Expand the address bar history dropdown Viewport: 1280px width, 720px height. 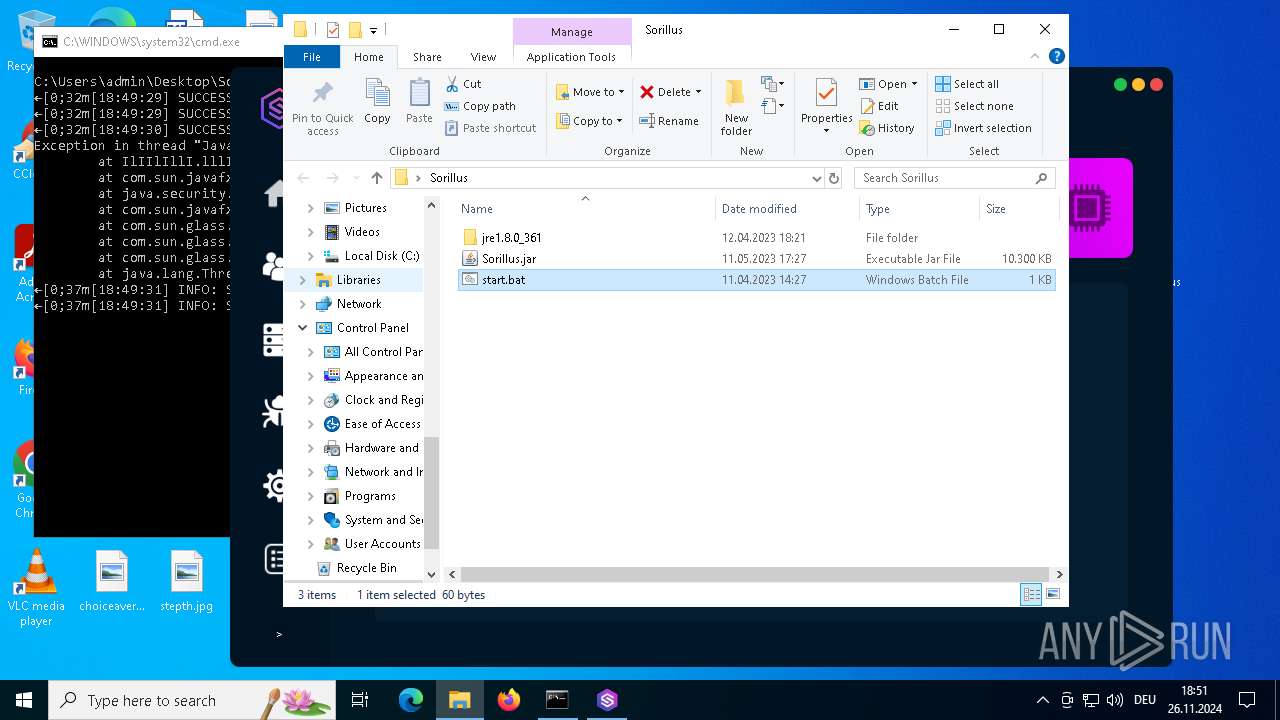(x=817, y=178)
